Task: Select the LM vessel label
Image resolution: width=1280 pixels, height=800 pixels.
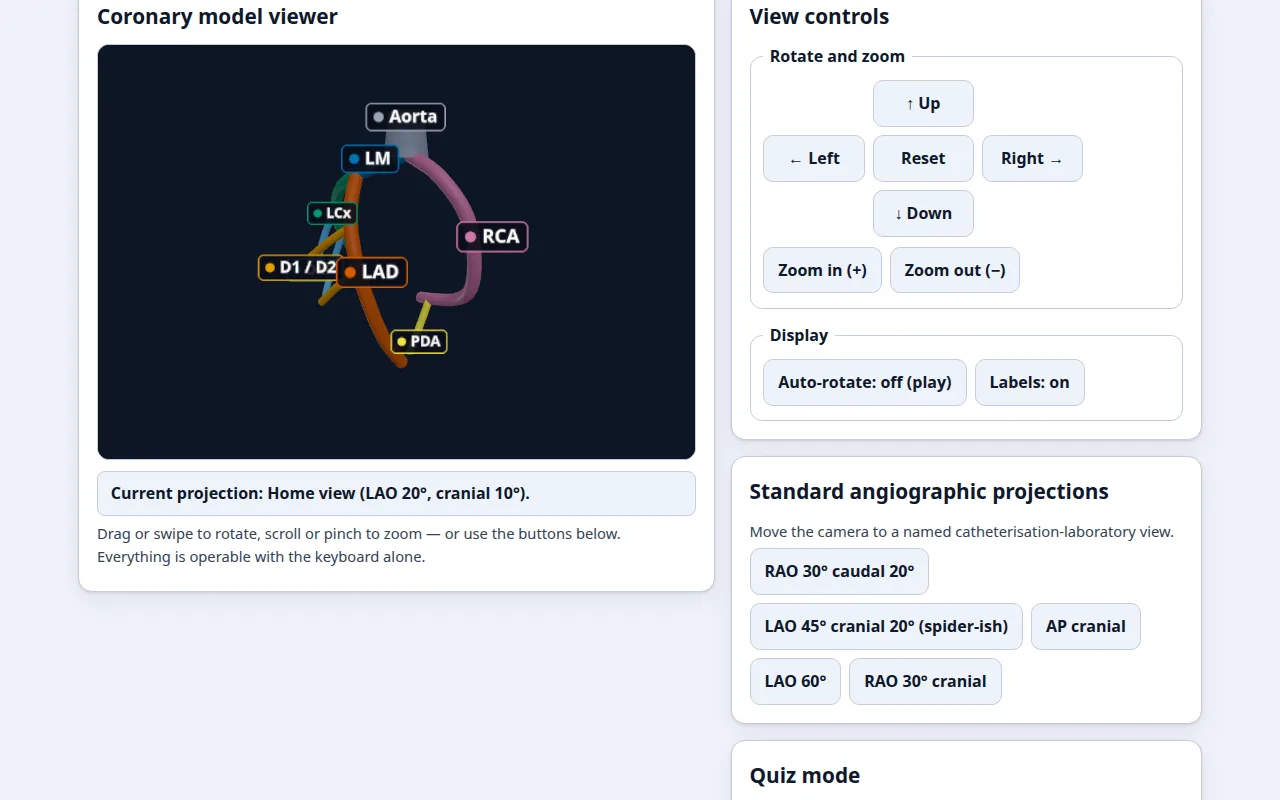Action: point(370,158)
